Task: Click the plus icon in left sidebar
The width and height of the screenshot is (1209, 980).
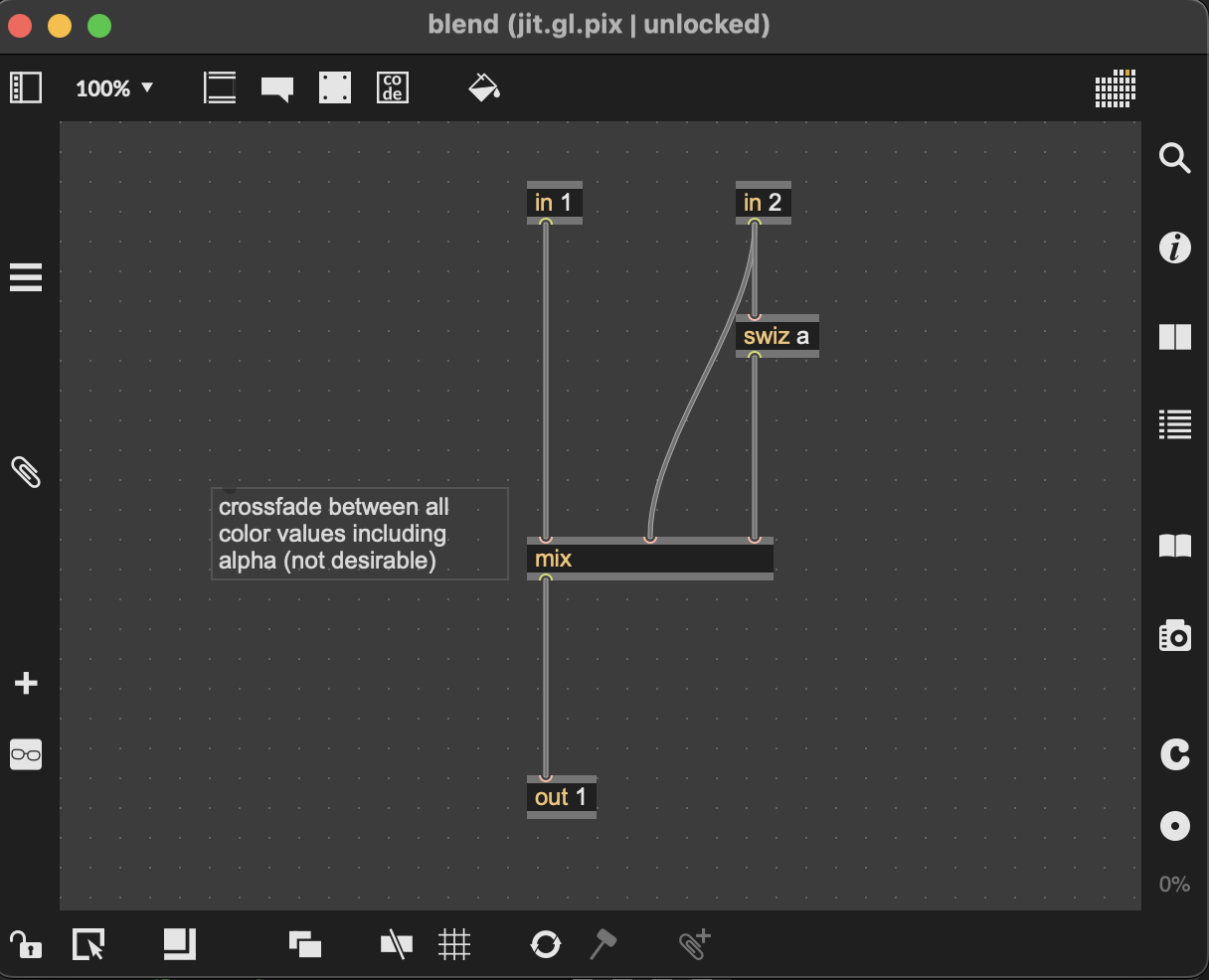Action: (x=26, y=684)
